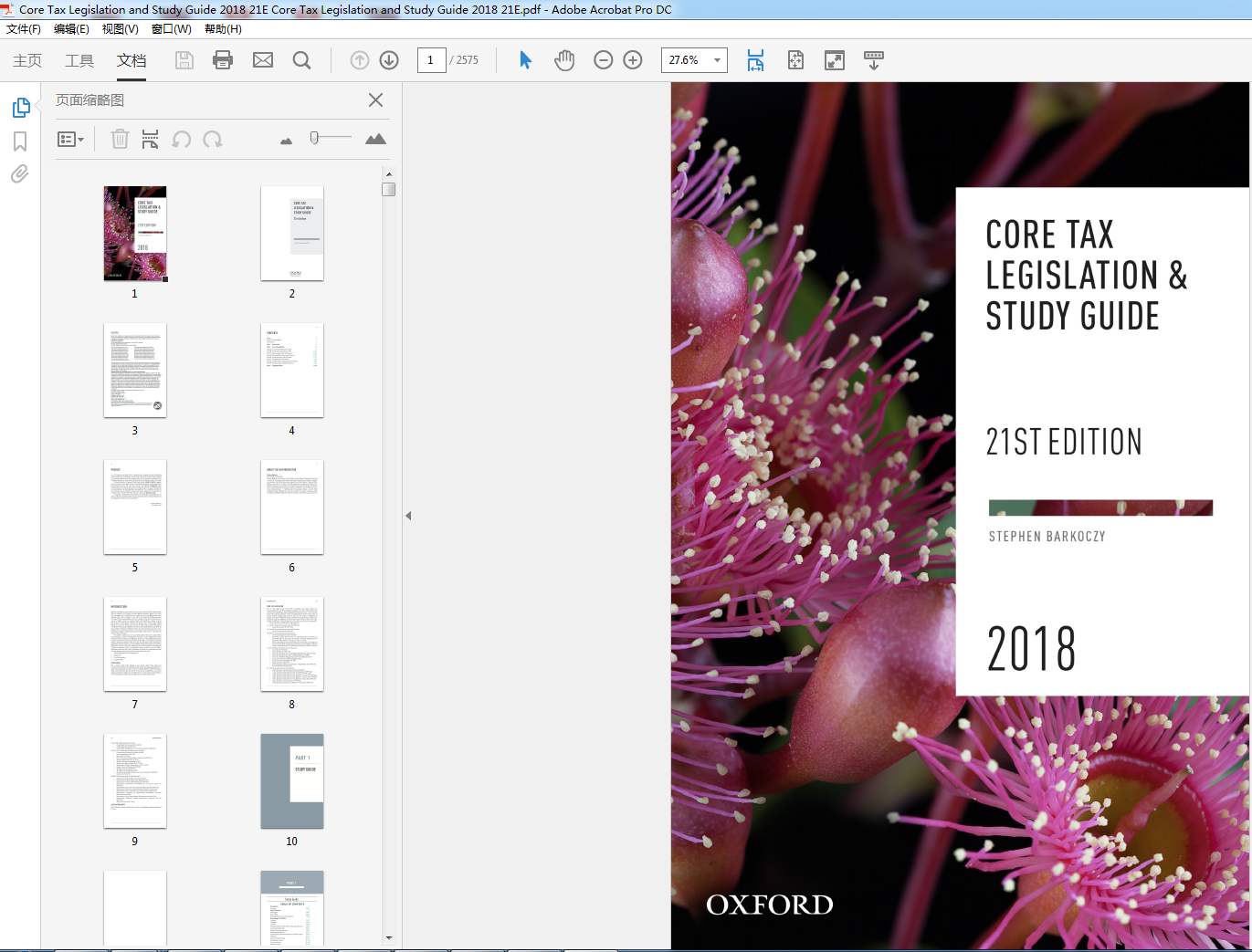Click thumbnail panel scroll down arrow
The image size is (1252, 952).
[x=389, y=937]
